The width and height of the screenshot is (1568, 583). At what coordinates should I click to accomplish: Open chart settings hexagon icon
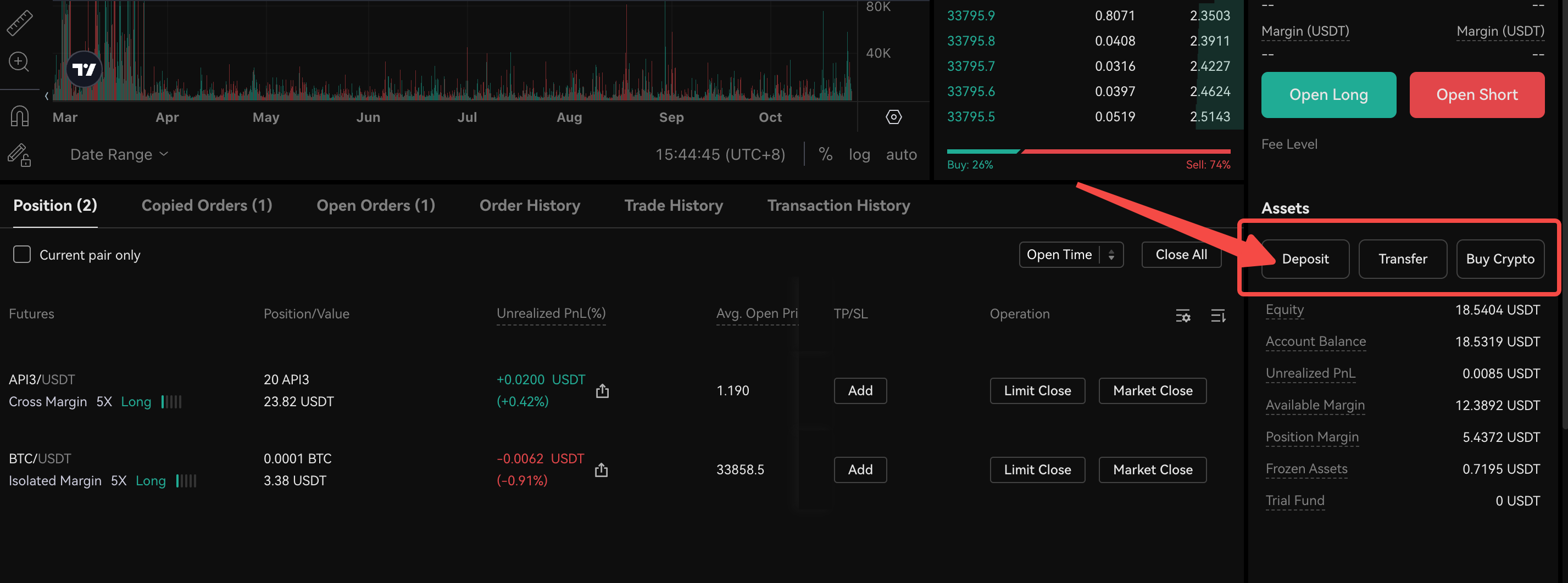893,117
